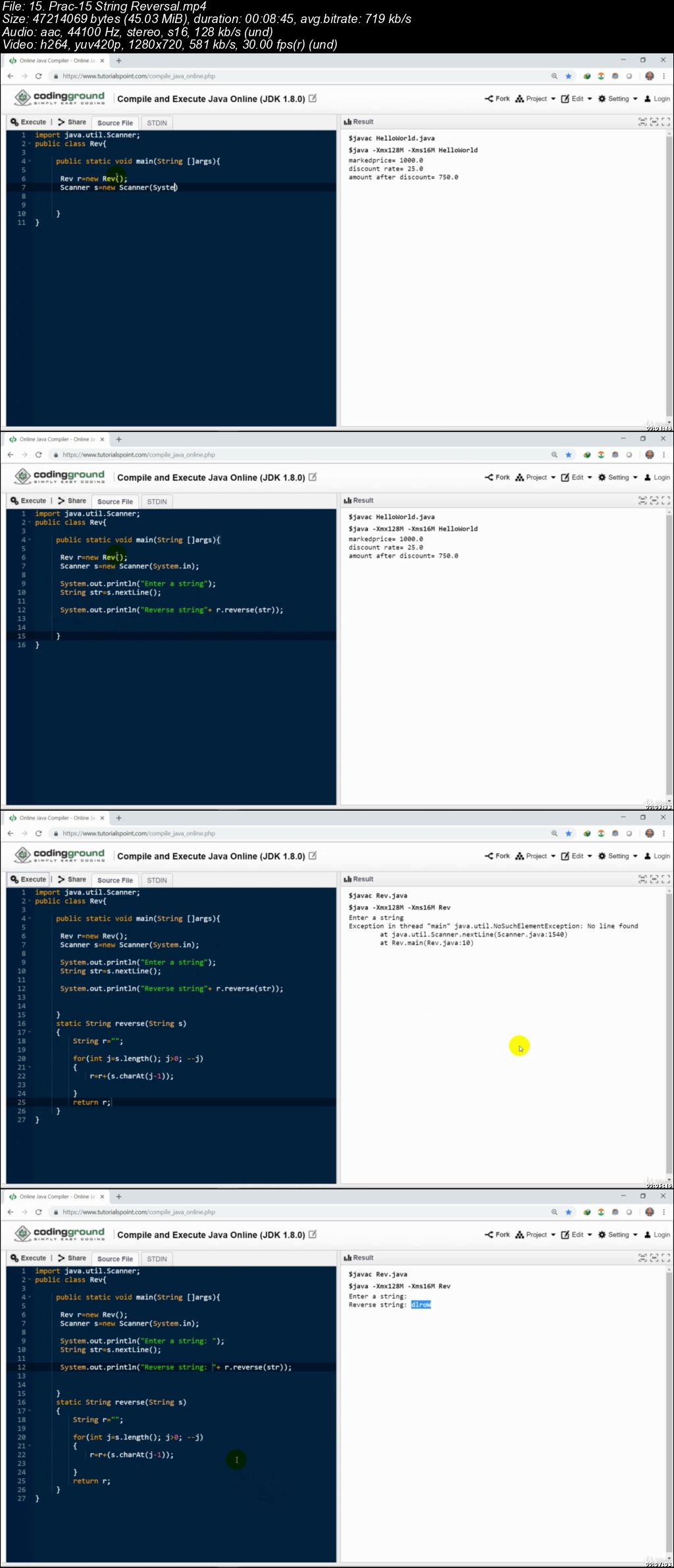Click Fork in the third frame
The height and width of the screenshot is (1568, 674).
pyautogui.click(x=497, y=856)
